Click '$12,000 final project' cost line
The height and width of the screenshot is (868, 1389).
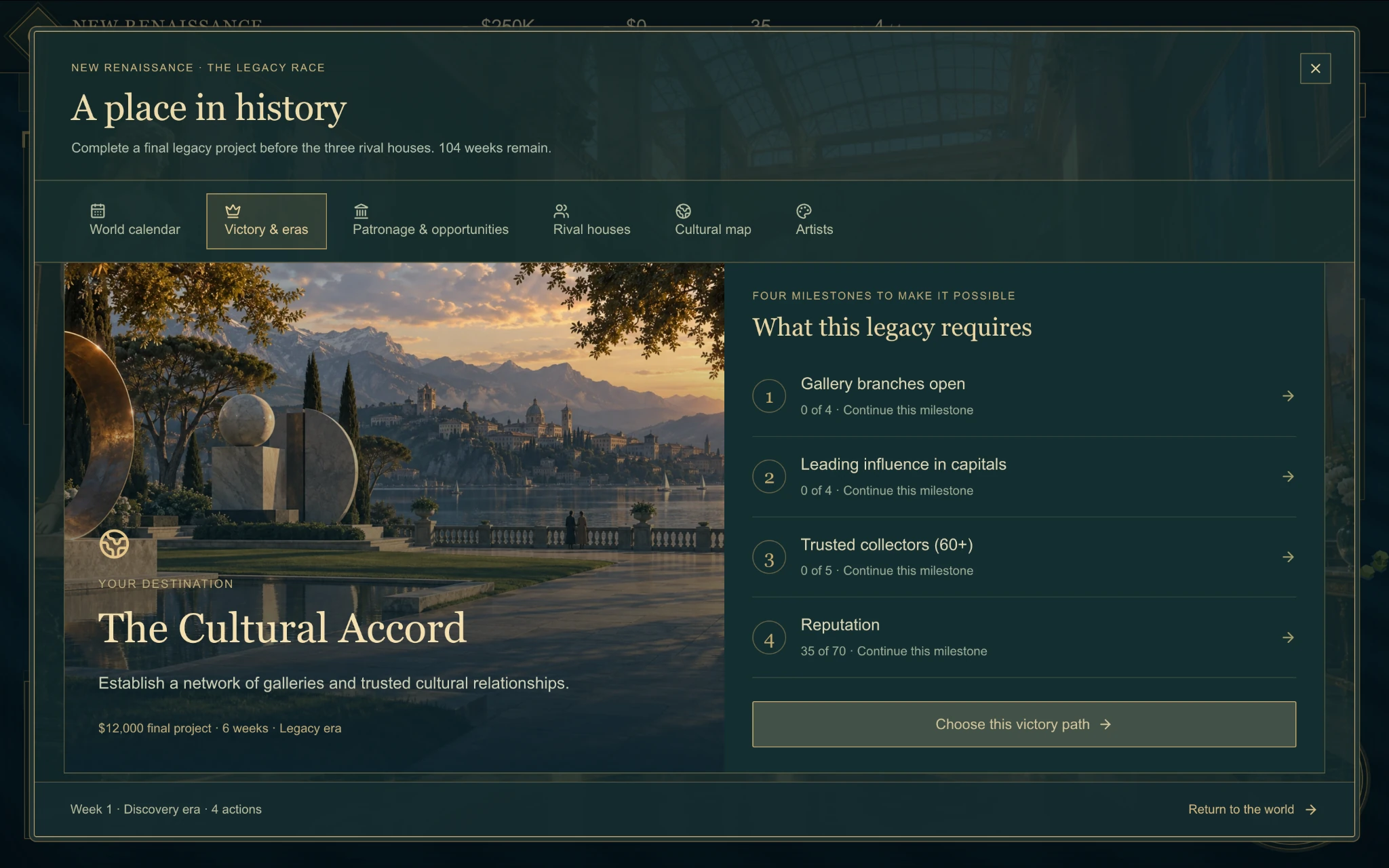(x=155, y=728)
